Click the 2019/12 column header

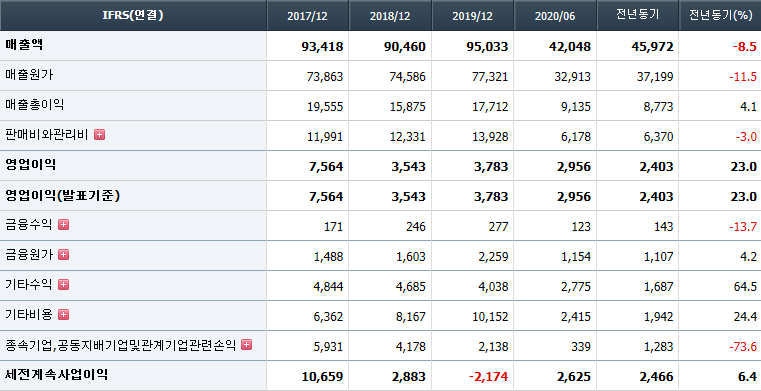[x=473, y=16]
